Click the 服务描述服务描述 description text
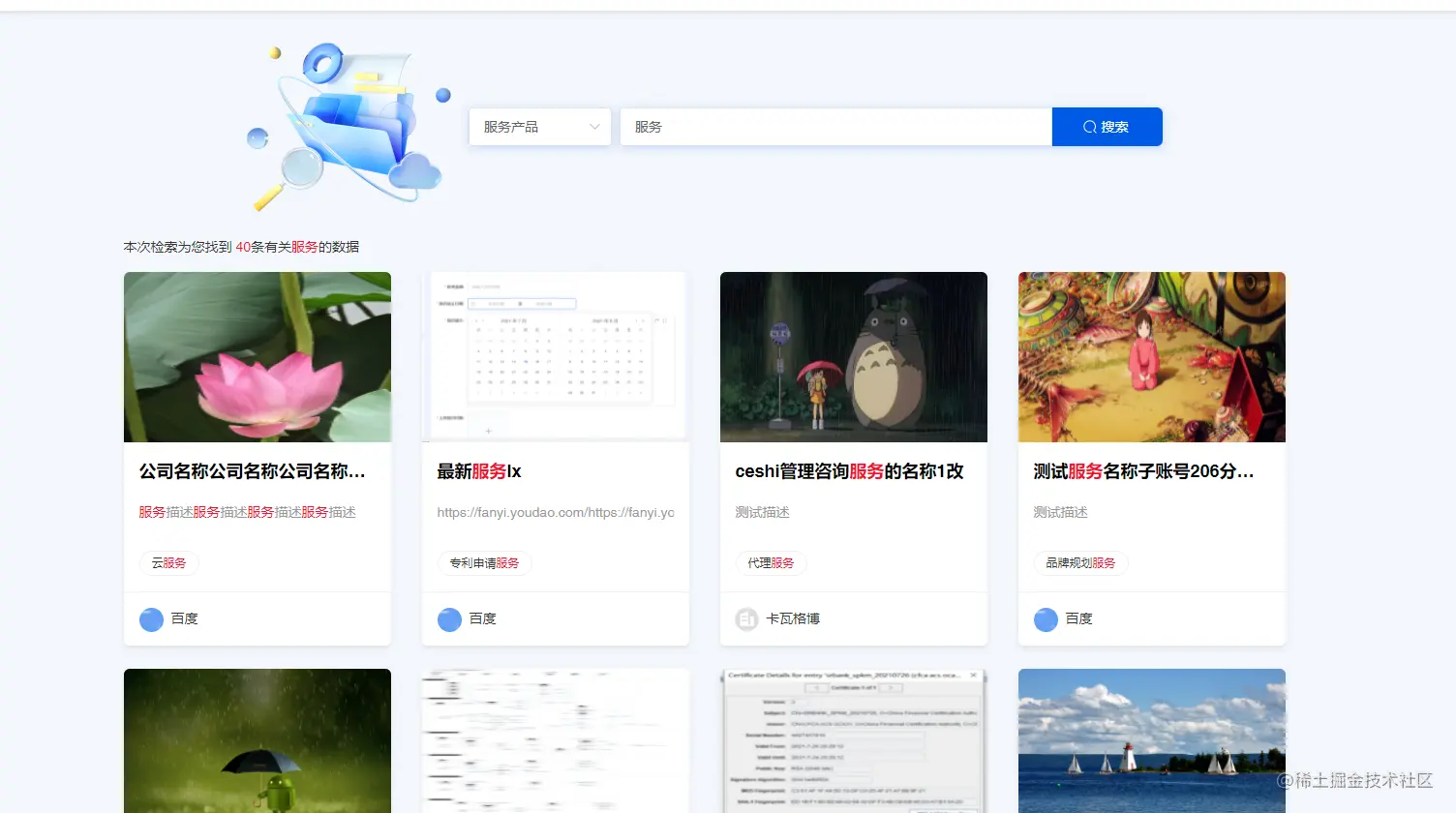Screen dimensions: 1456x813 tap(247, 512)
